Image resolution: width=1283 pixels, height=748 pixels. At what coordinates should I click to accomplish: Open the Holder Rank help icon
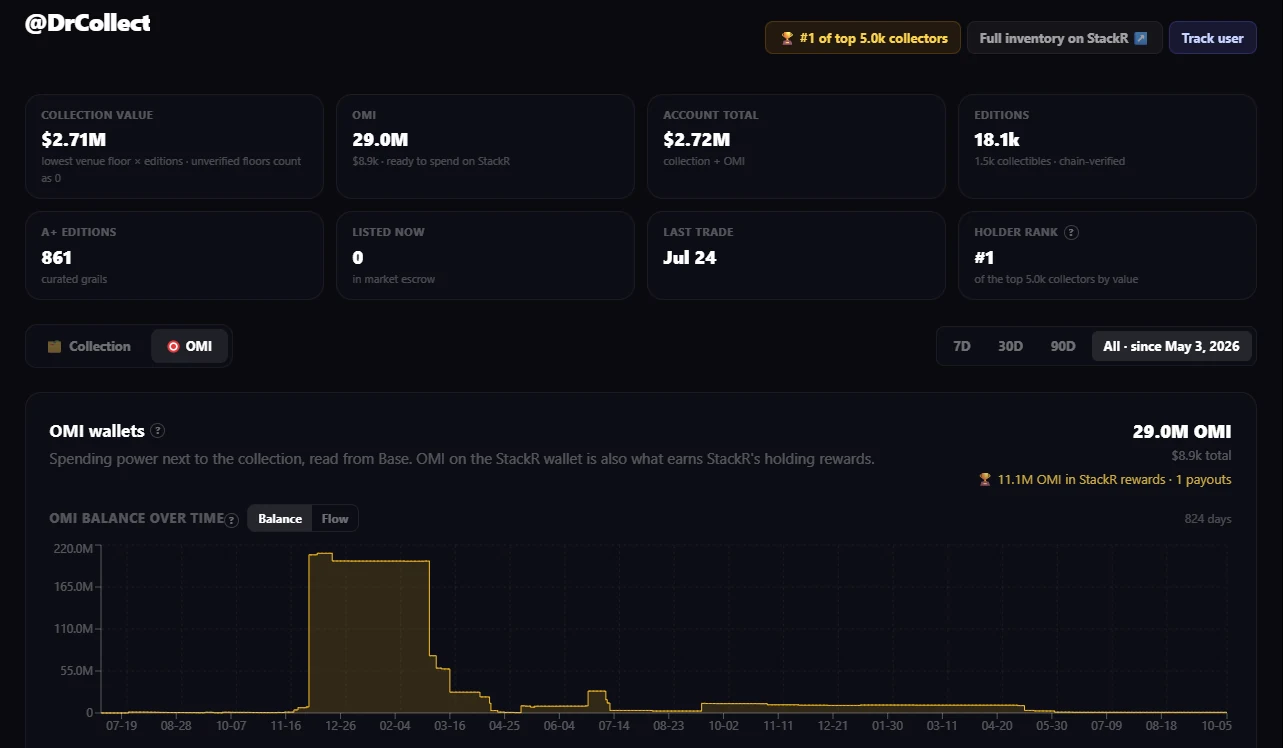tap(1071, 232)
